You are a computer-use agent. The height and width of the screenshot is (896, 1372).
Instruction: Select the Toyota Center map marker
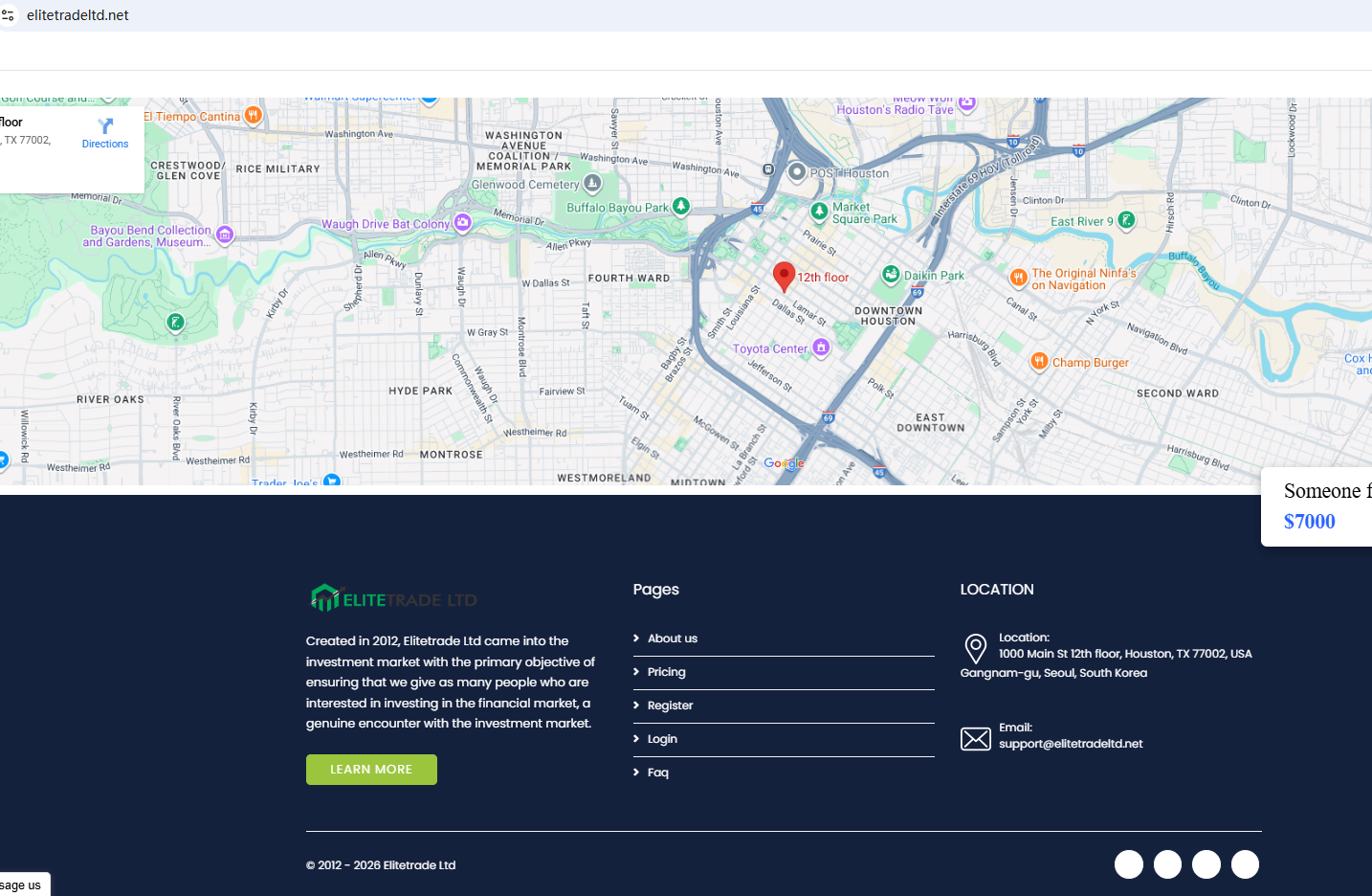point(821,347)
